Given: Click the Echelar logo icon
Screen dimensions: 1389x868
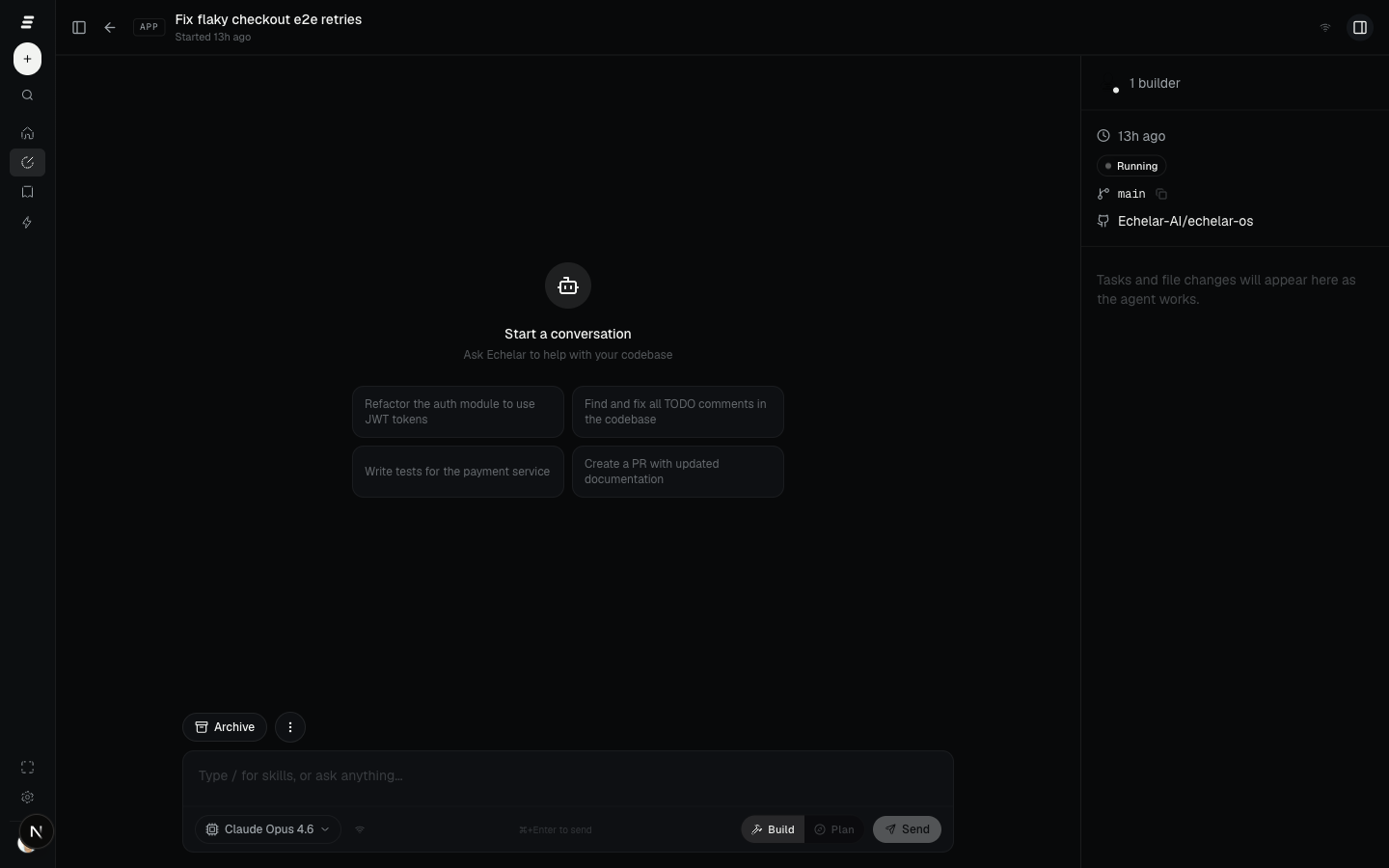Looking at the screenshot, I should (x=27, y=22).
